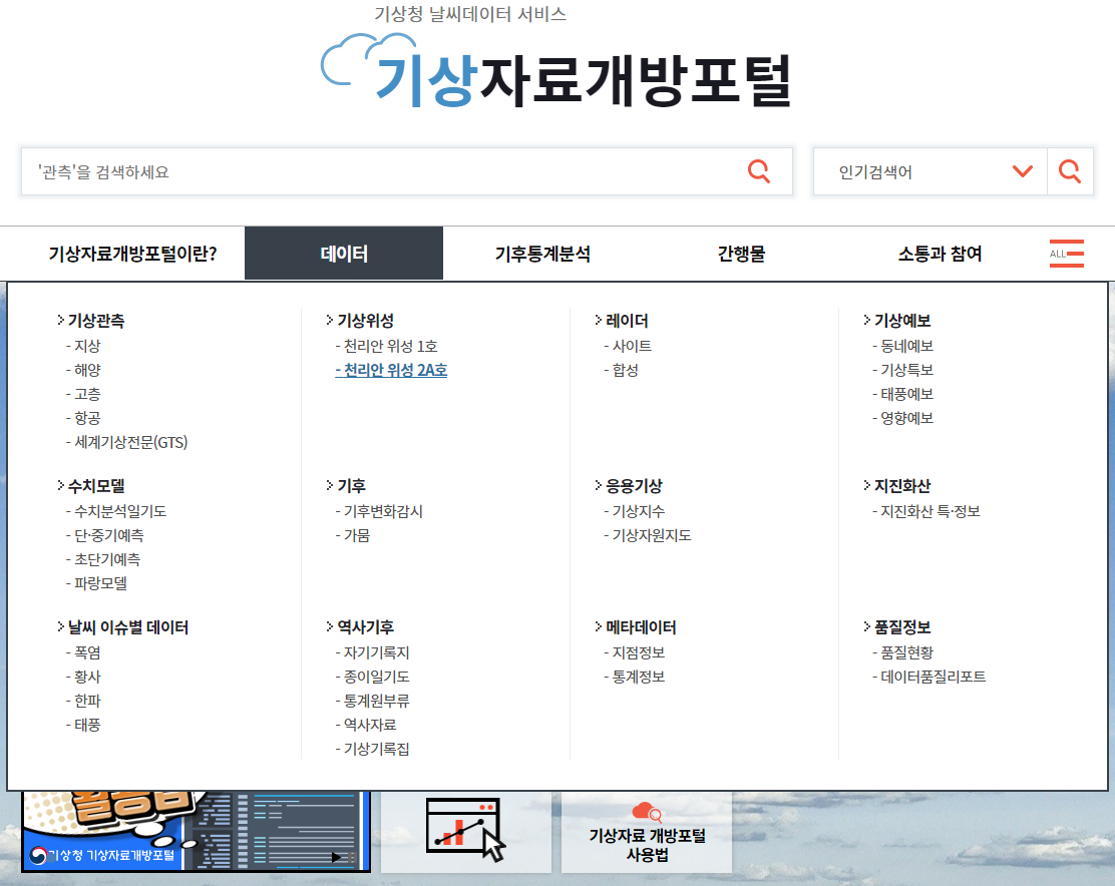Select 천리안 위성 2A호 link
The height and width of the screenshot is (886, 1115).
click(x=391, y=370)
